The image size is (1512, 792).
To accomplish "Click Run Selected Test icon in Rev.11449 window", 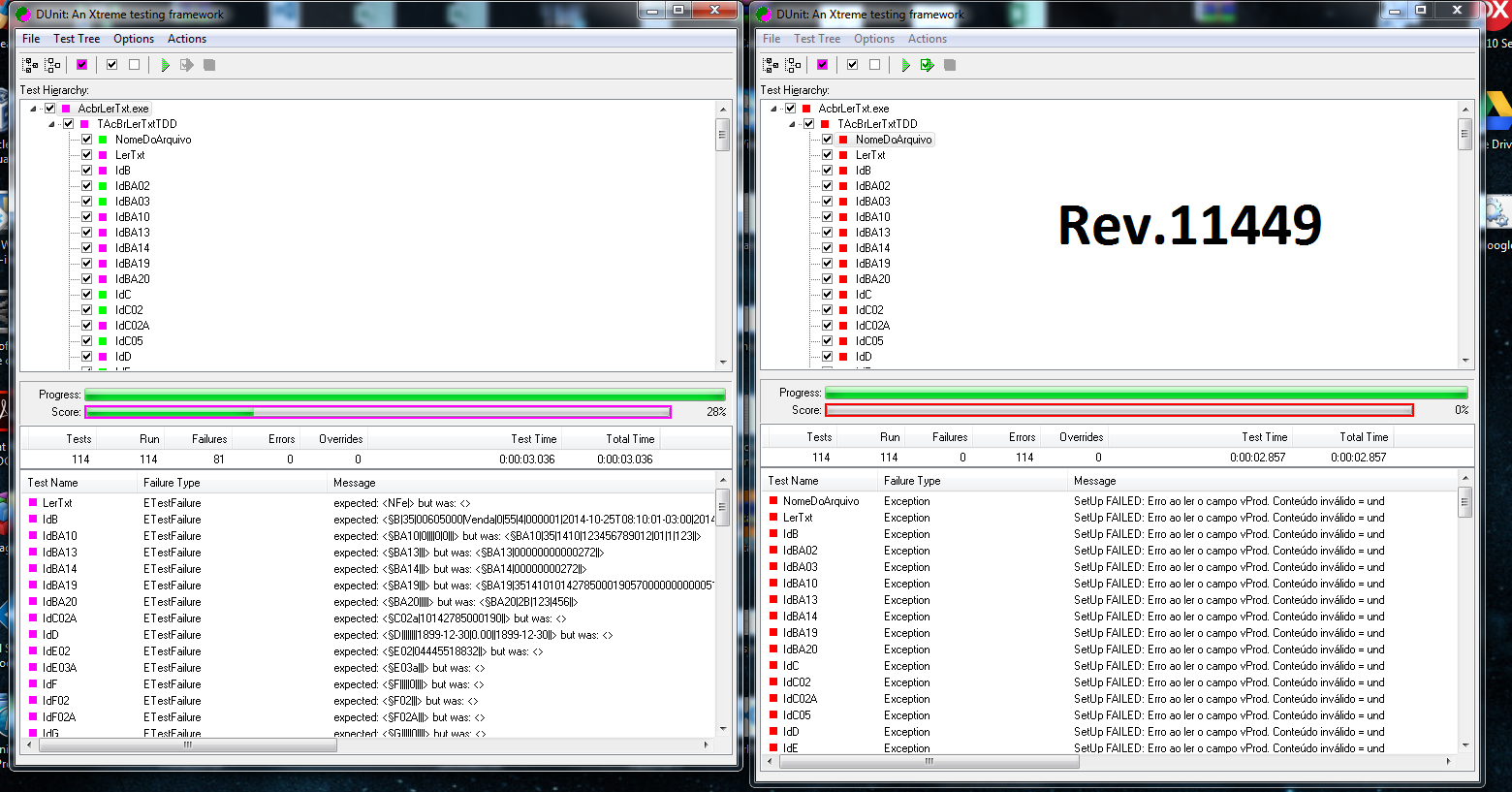I will pos(928,65).
